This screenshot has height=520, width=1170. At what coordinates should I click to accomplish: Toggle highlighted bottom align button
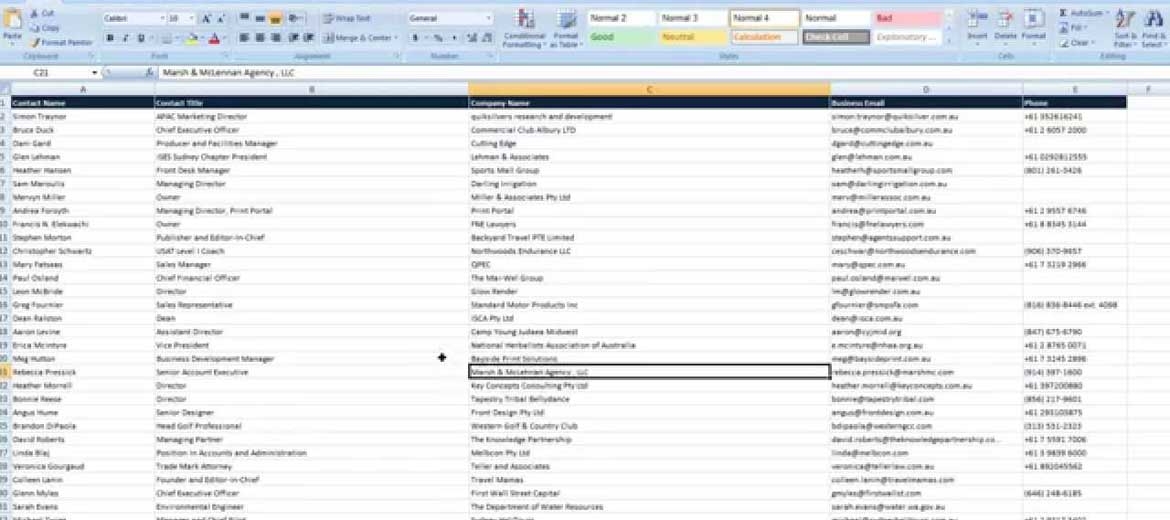point(275,18)
